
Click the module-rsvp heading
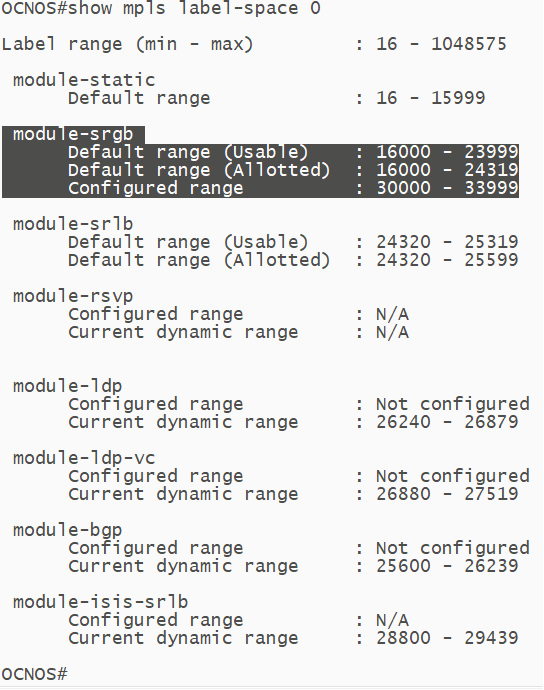click(x=73, y=296)
